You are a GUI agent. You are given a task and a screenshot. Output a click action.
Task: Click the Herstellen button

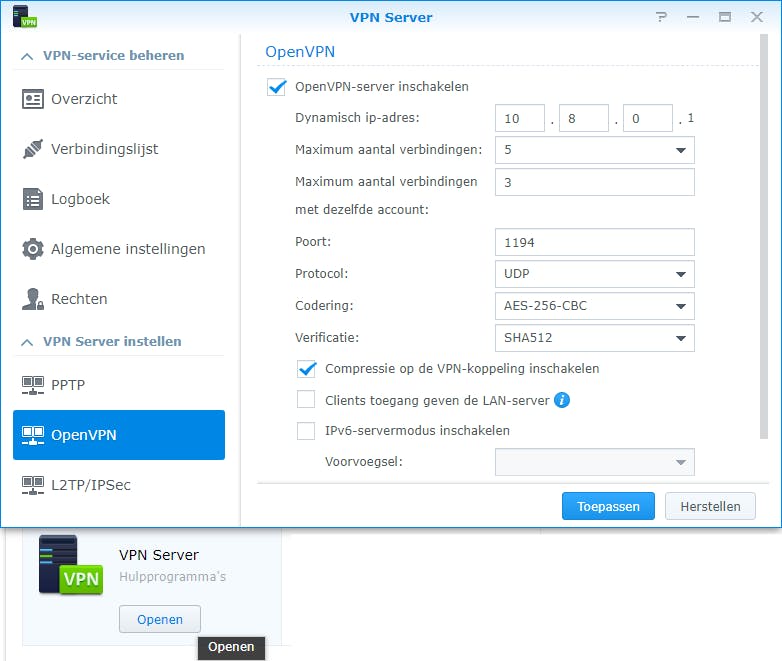pyautogui.click(x=710, y=506)
